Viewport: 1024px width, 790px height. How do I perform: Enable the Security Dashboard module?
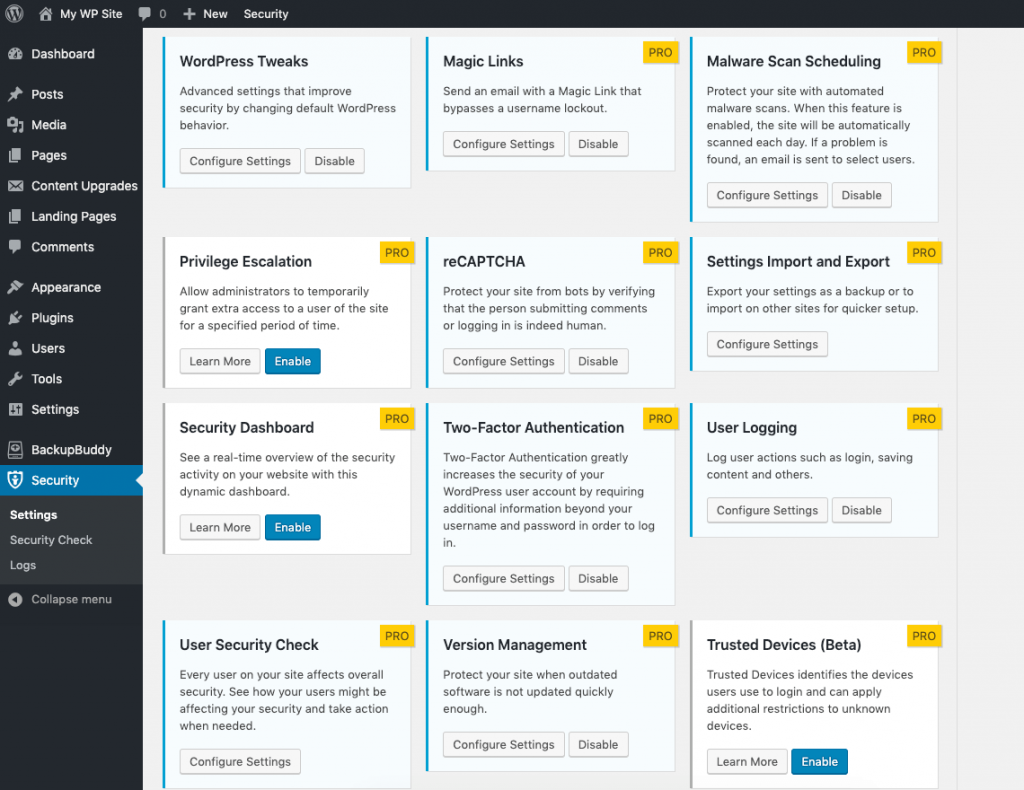pos(292,527)
